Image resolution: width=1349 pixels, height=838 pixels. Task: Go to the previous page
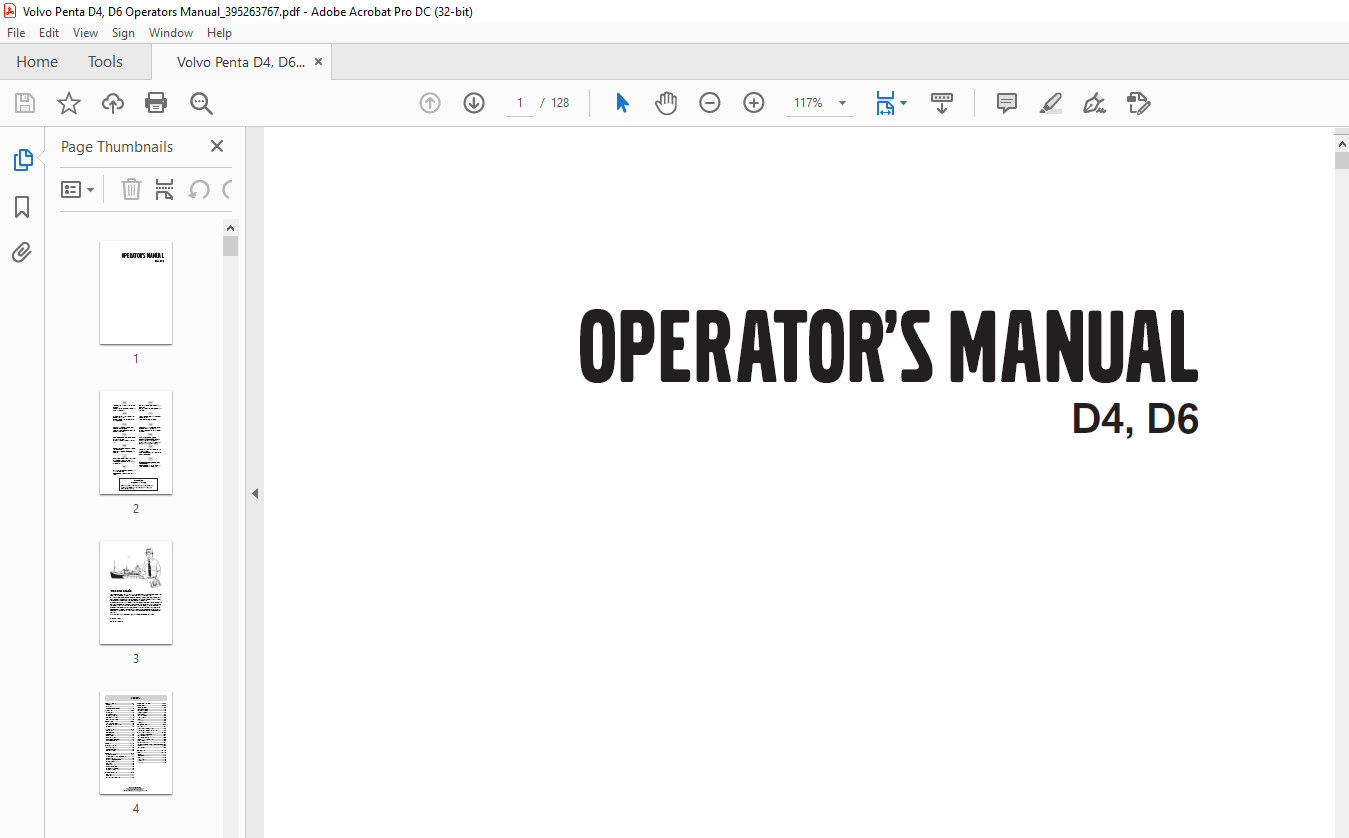click(430, 103)
